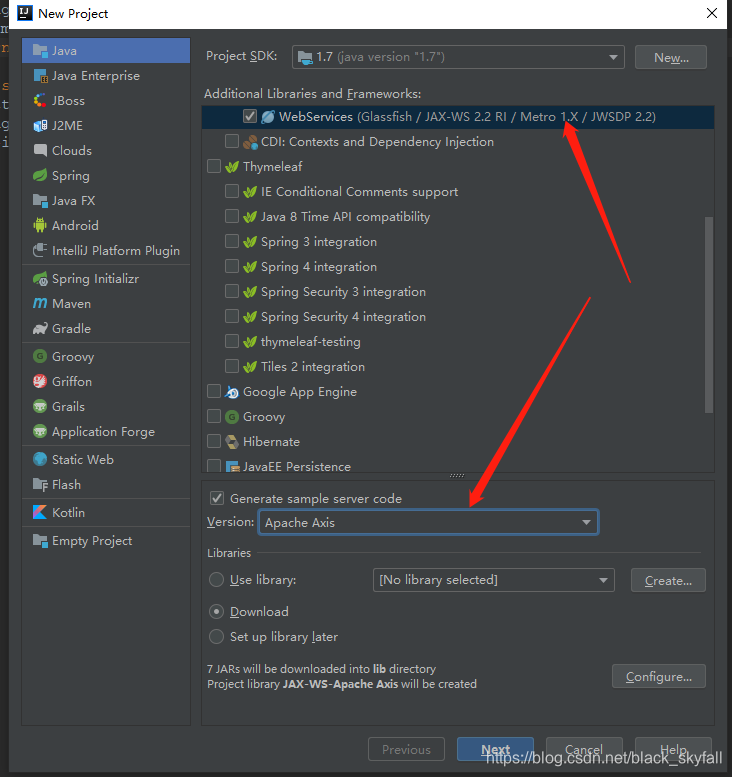
Task: Select the Java project type icon
Action: pos(40,51)
